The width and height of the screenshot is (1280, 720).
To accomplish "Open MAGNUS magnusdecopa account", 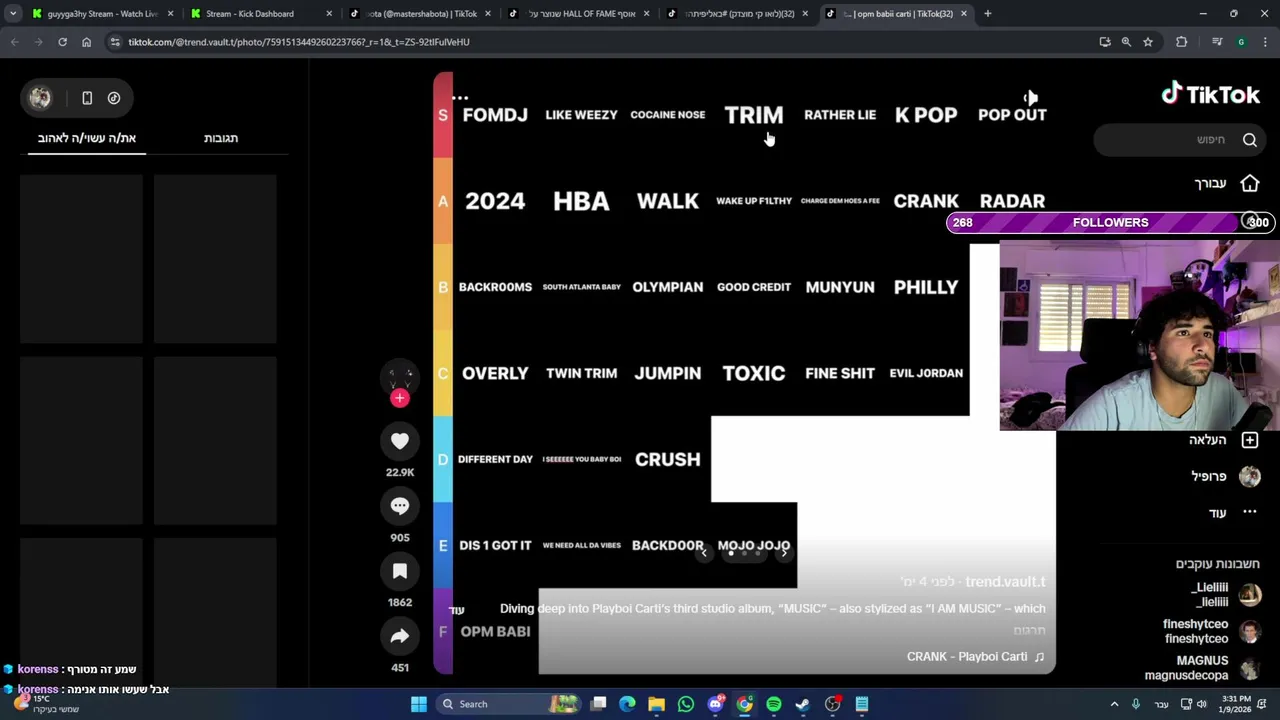I will pyautogui.click(x=1203, y=668).
